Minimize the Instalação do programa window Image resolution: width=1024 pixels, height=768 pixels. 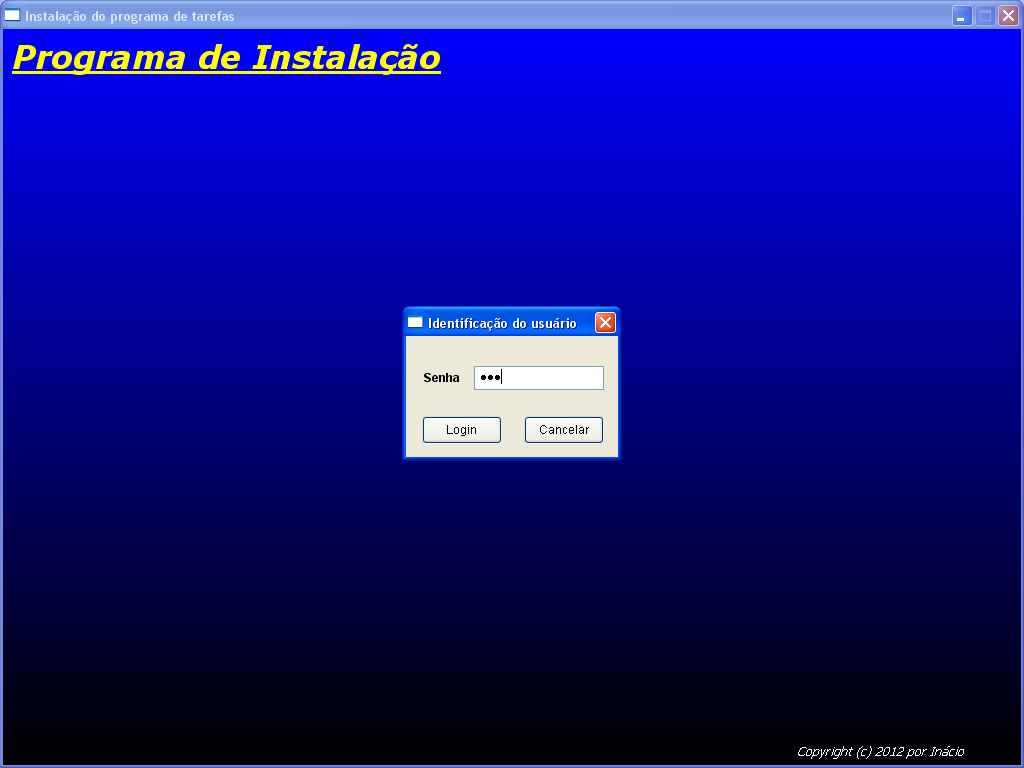(x=961, y=15)
